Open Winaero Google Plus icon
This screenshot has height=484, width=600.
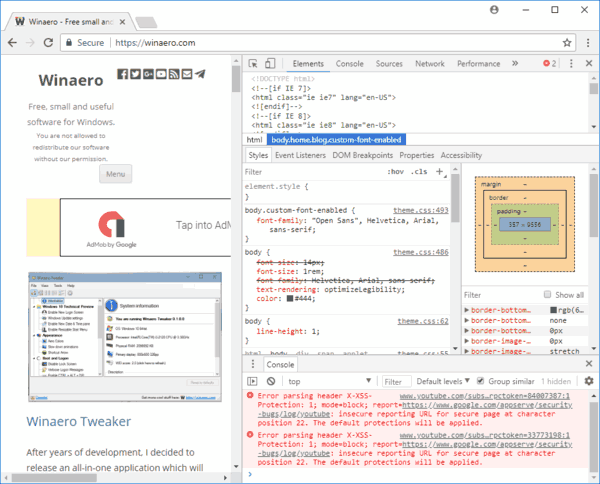pyautogui.click(x=148, y=74)
